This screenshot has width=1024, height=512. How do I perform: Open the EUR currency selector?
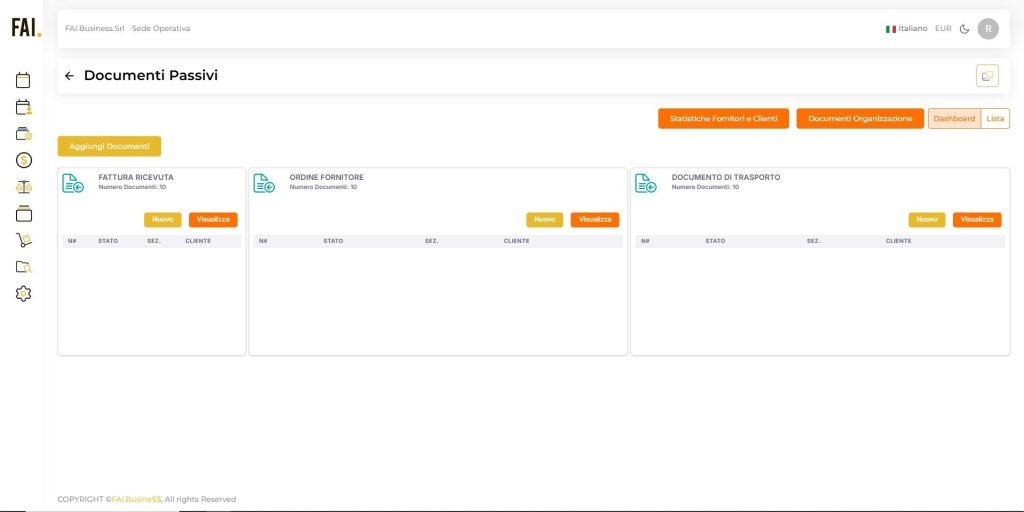(943, 29)
